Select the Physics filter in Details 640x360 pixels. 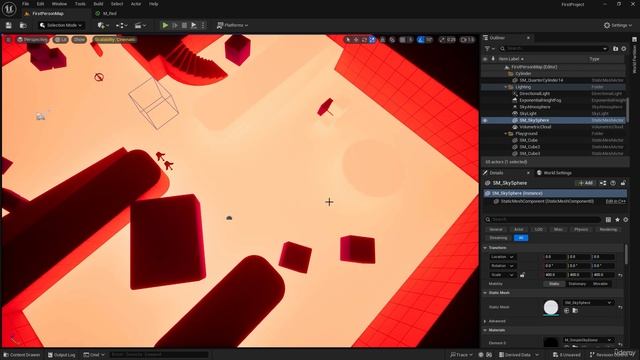581,229
